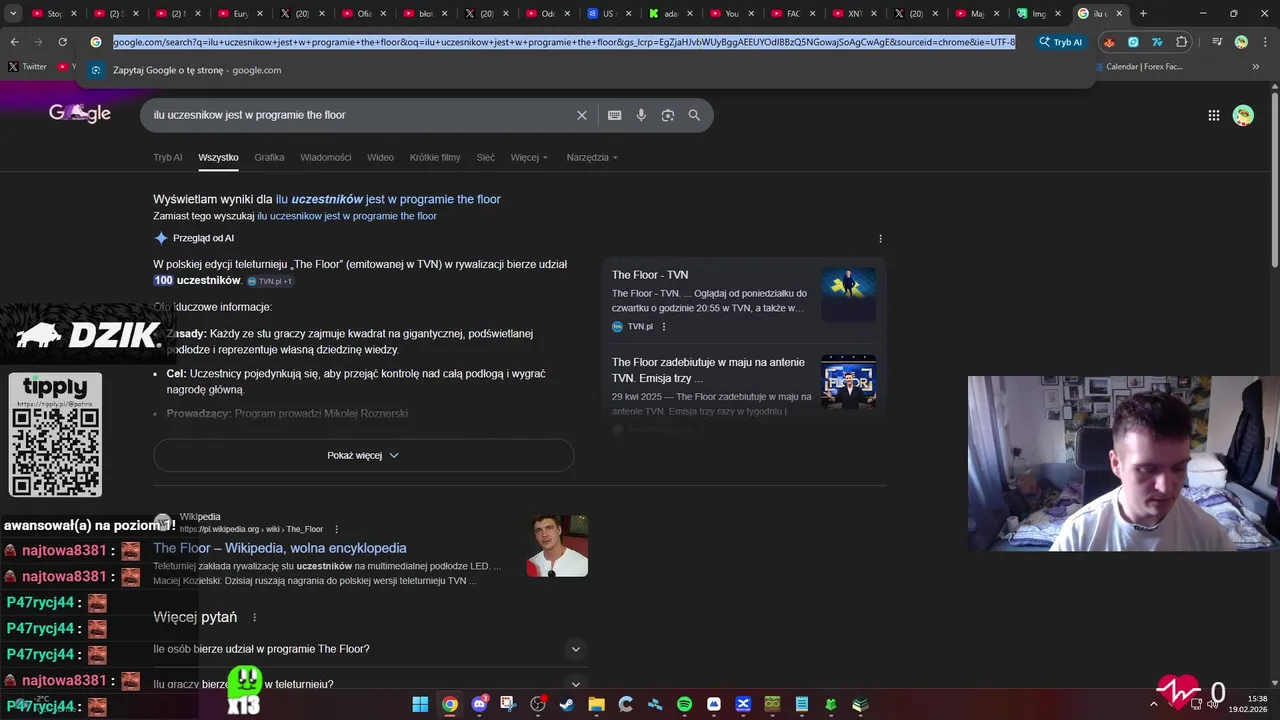
Task: Expand AI overview with Pokaż więcej
Action: point(363,455)
